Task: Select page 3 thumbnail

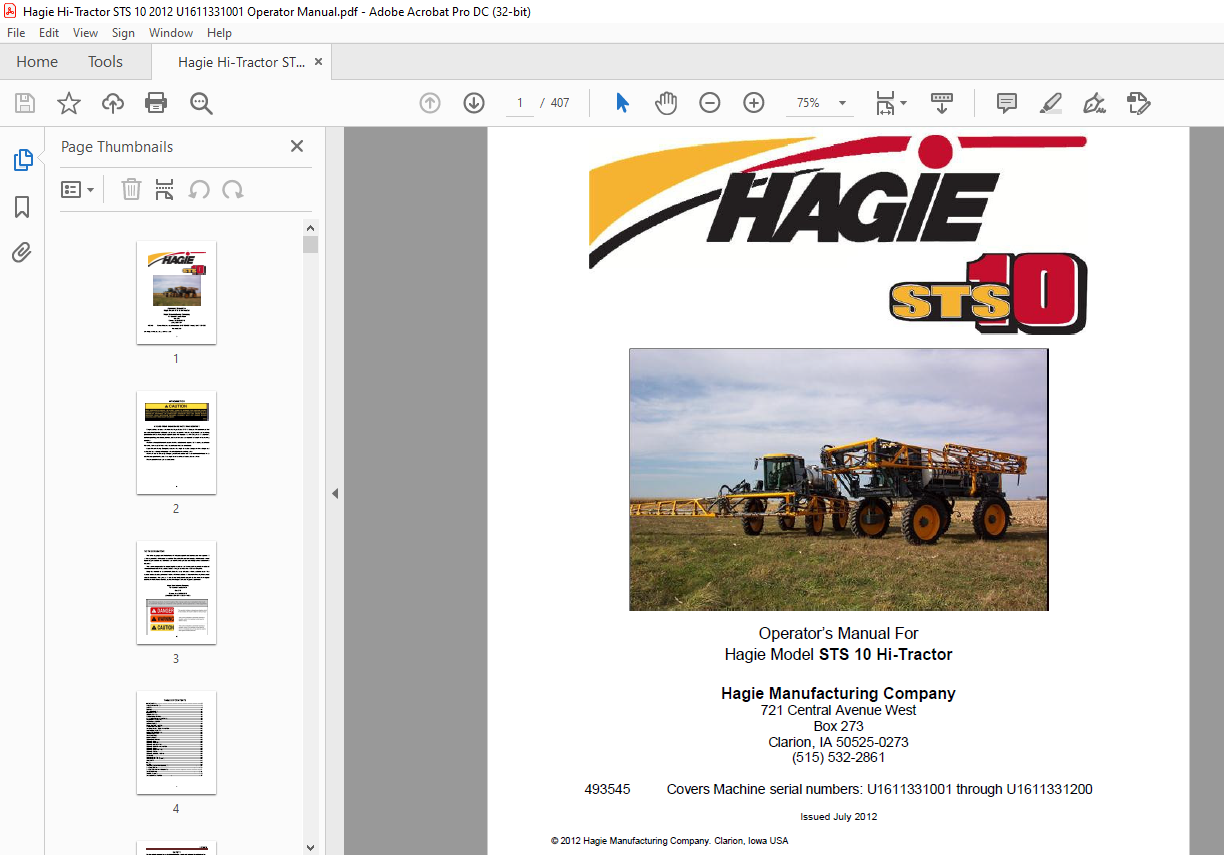Action: coord(176,592)
